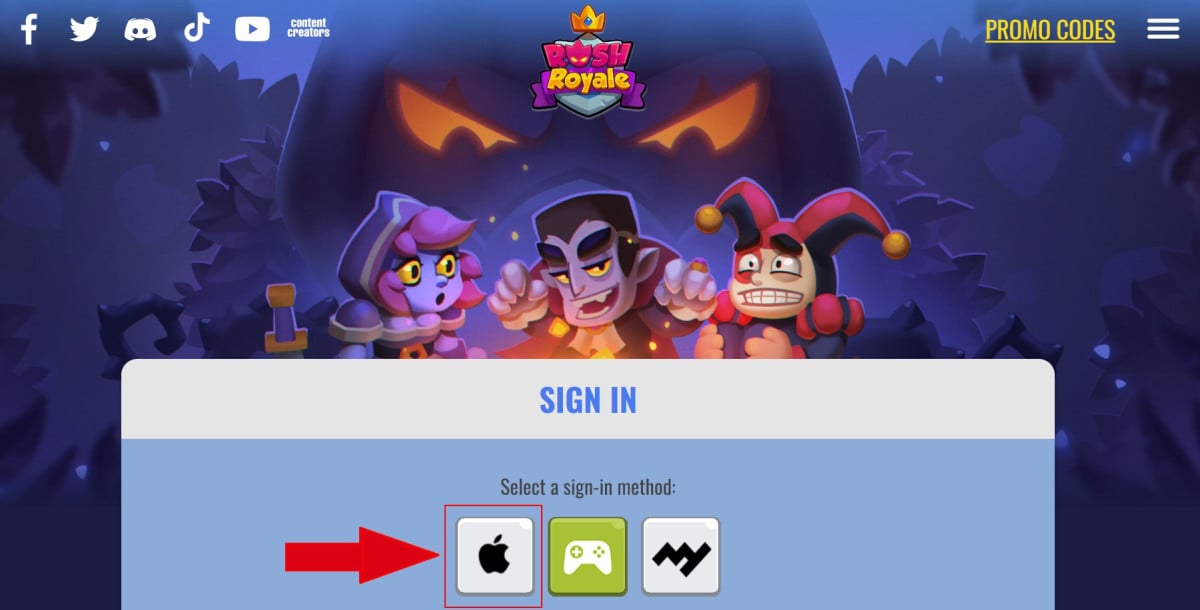The height and width of the screenshot is (610, 1200).
Task: Open the Discord server icon
Action: [x=140, y=29]
